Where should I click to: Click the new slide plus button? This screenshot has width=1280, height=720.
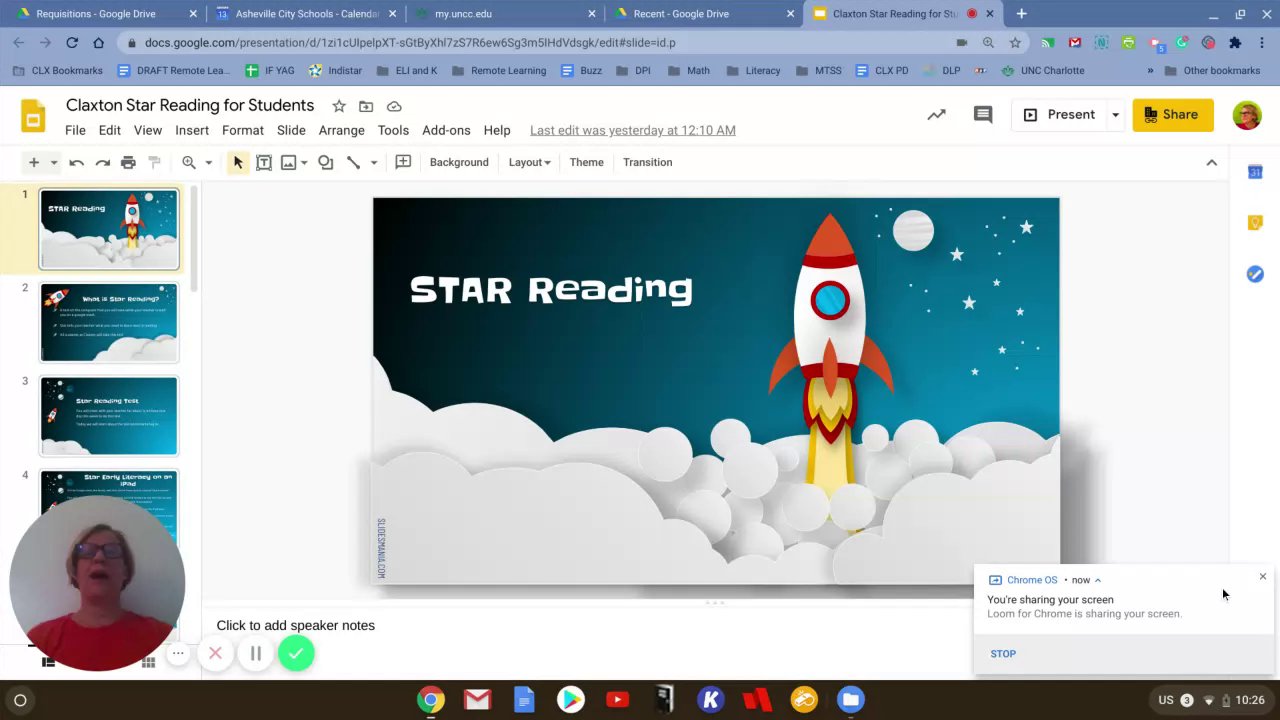[33, 162]
